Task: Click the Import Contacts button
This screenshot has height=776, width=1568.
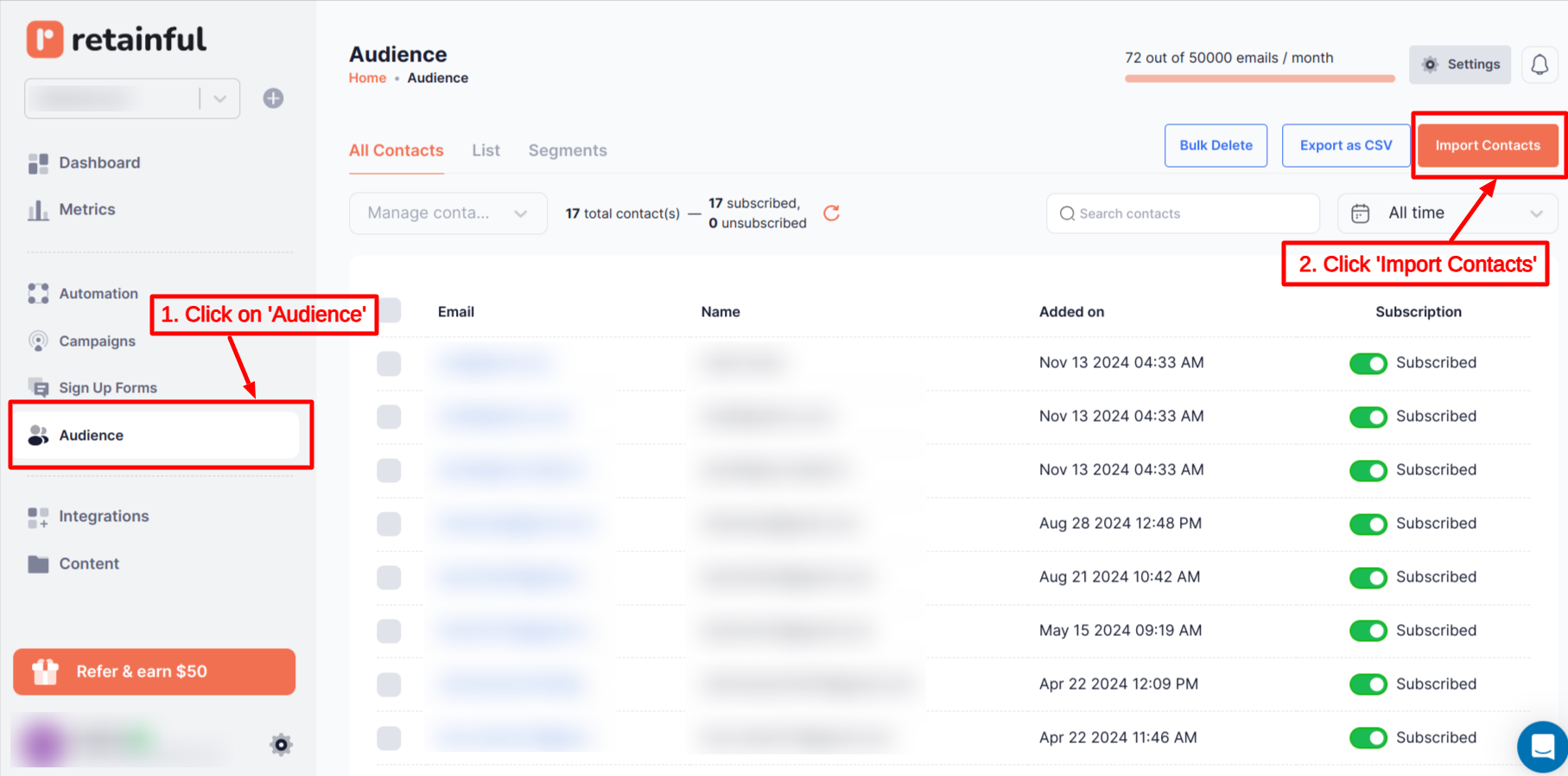Action: point(1487,145)
